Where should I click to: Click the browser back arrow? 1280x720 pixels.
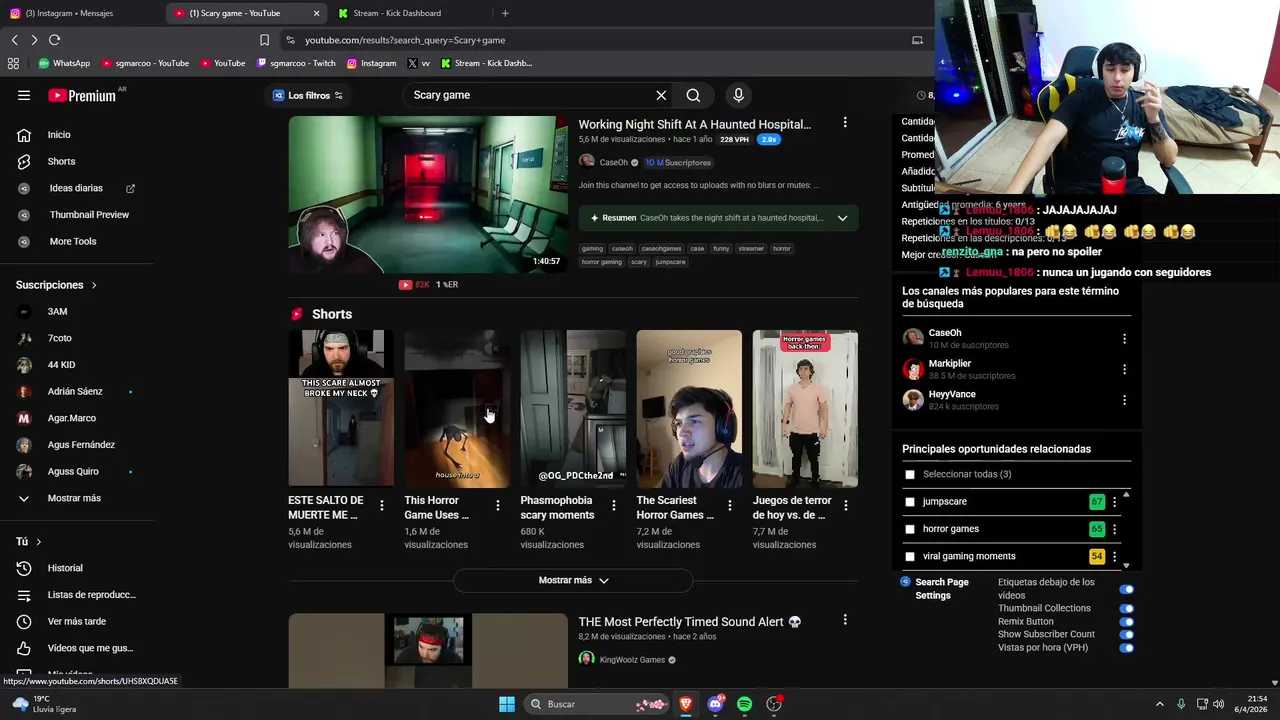tap(14, 40)
